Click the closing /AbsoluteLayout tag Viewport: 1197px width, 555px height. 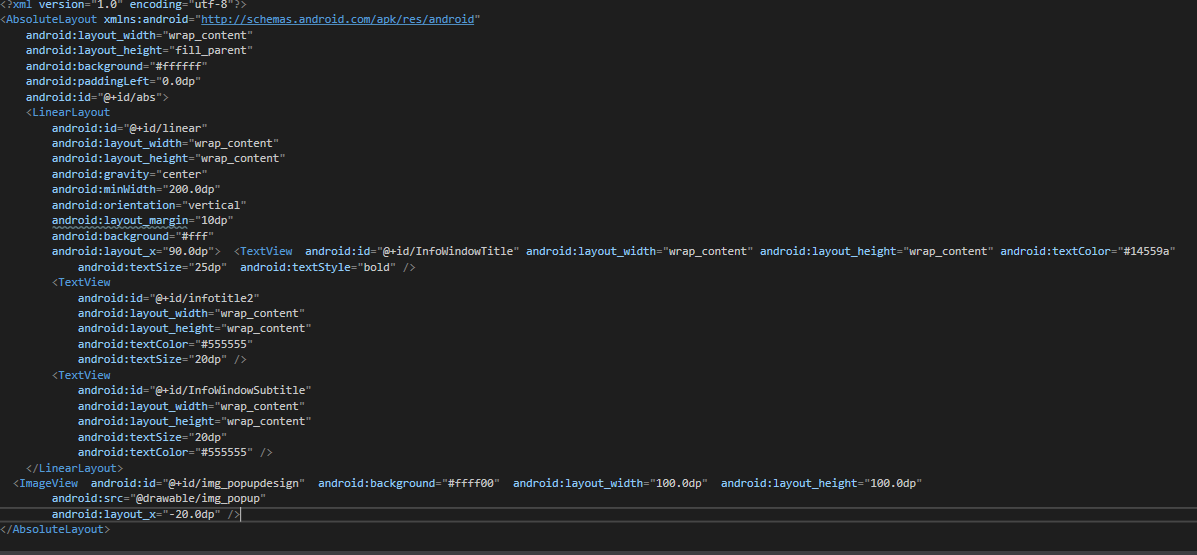[55, 529]
